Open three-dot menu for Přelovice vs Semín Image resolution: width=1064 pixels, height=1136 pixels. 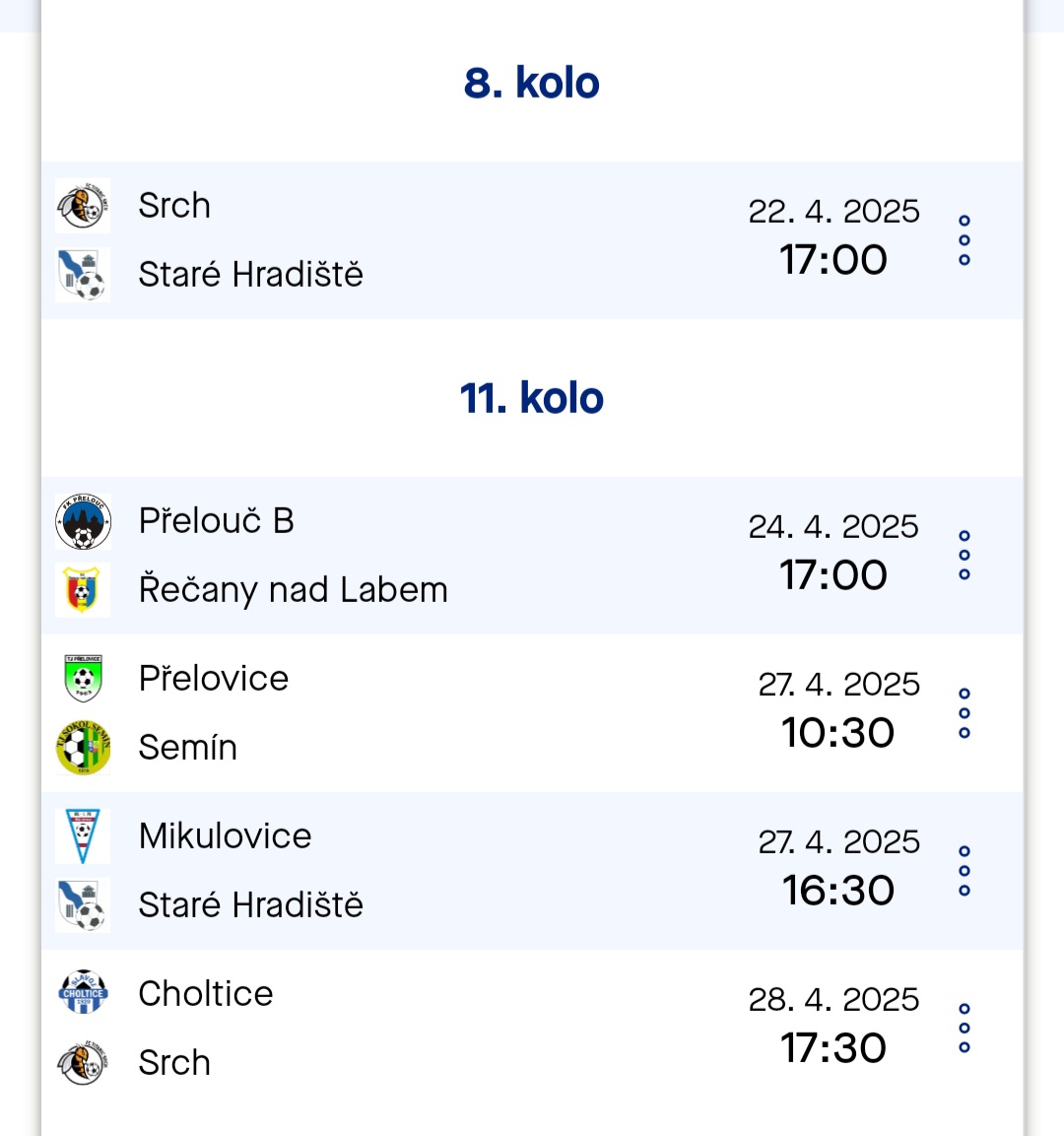coord(964,713)
